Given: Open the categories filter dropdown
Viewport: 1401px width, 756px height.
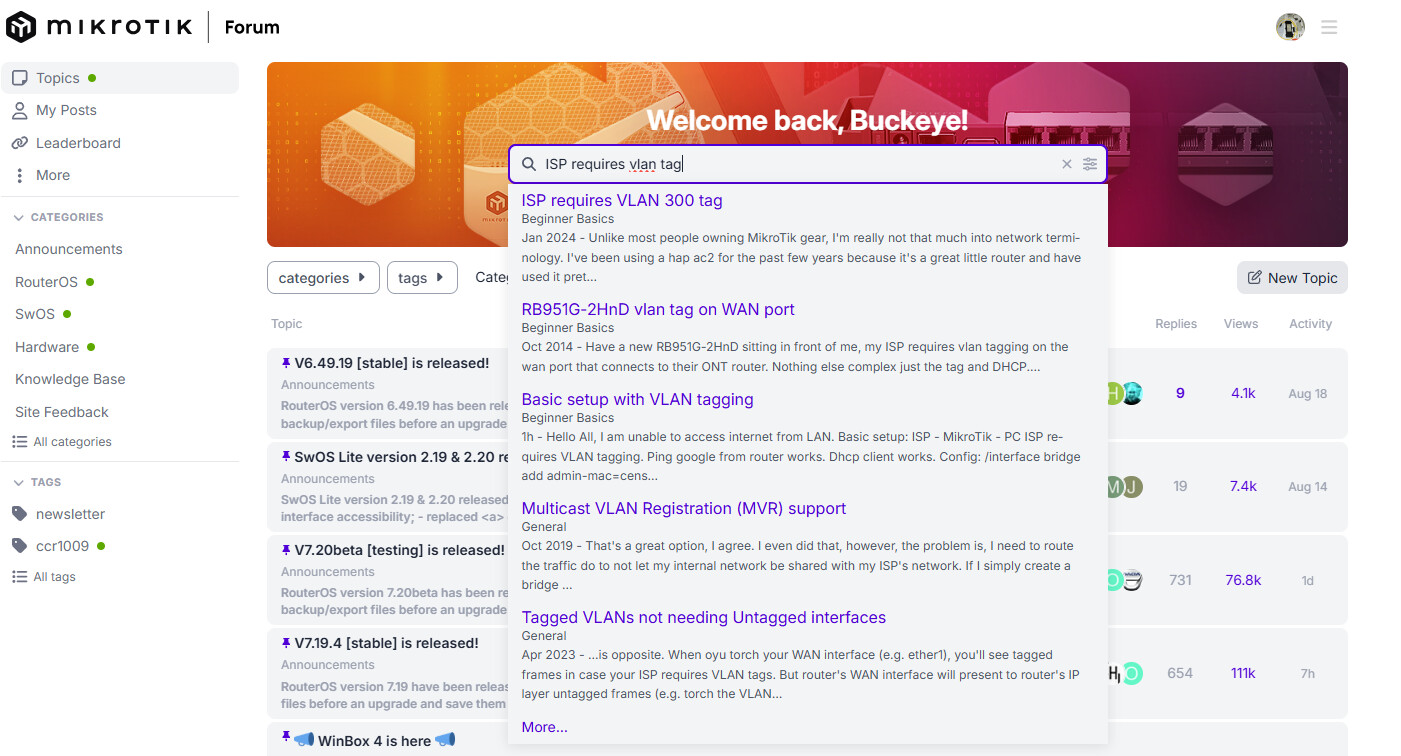Looking at the screenshot, I should [324, 278].
